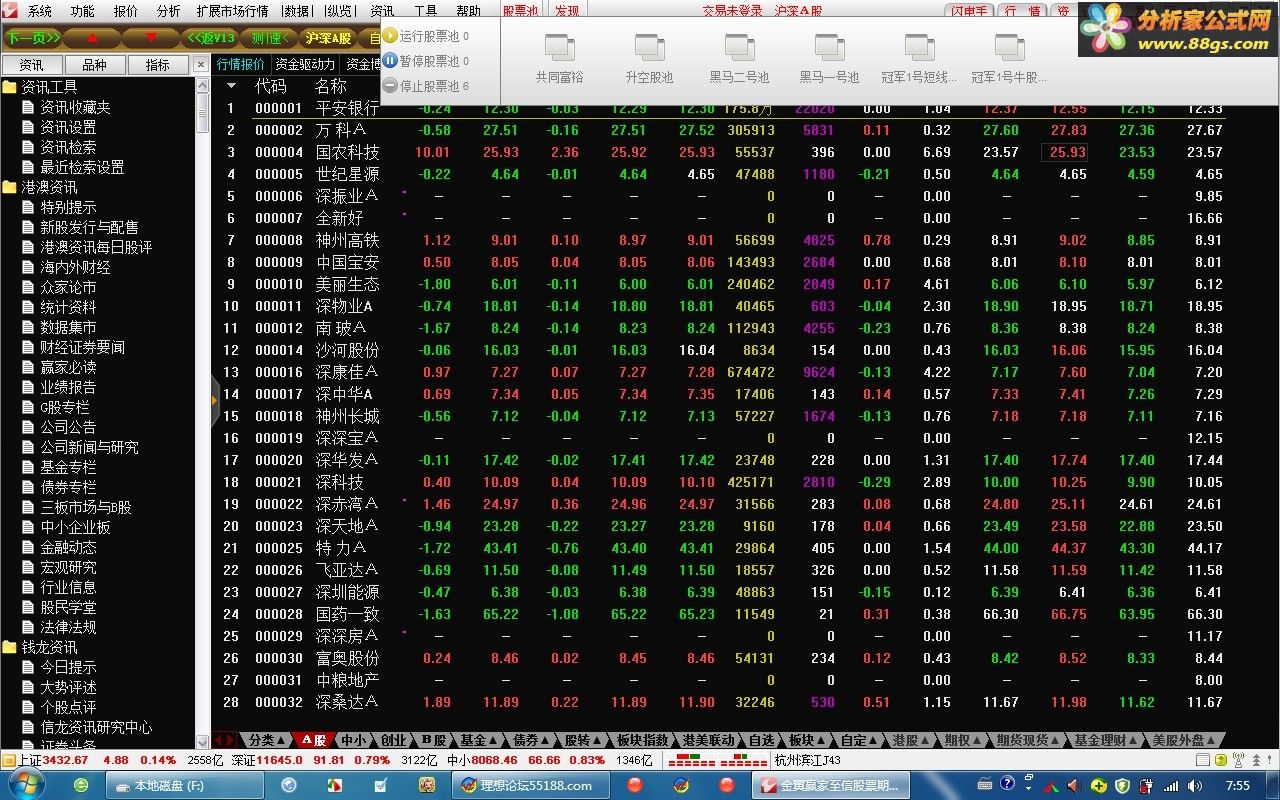The width and height of the screenshot is (1280, 800).
Task: Open the 扩展市场行情 menu
Action: click(232, 11)
